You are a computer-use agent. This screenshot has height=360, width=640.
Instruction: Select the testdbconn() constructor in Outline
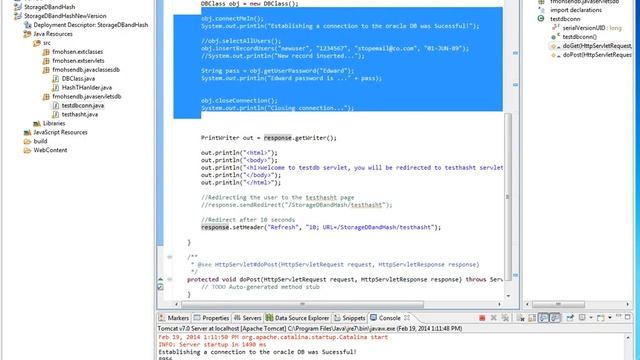tap(574, 37)
